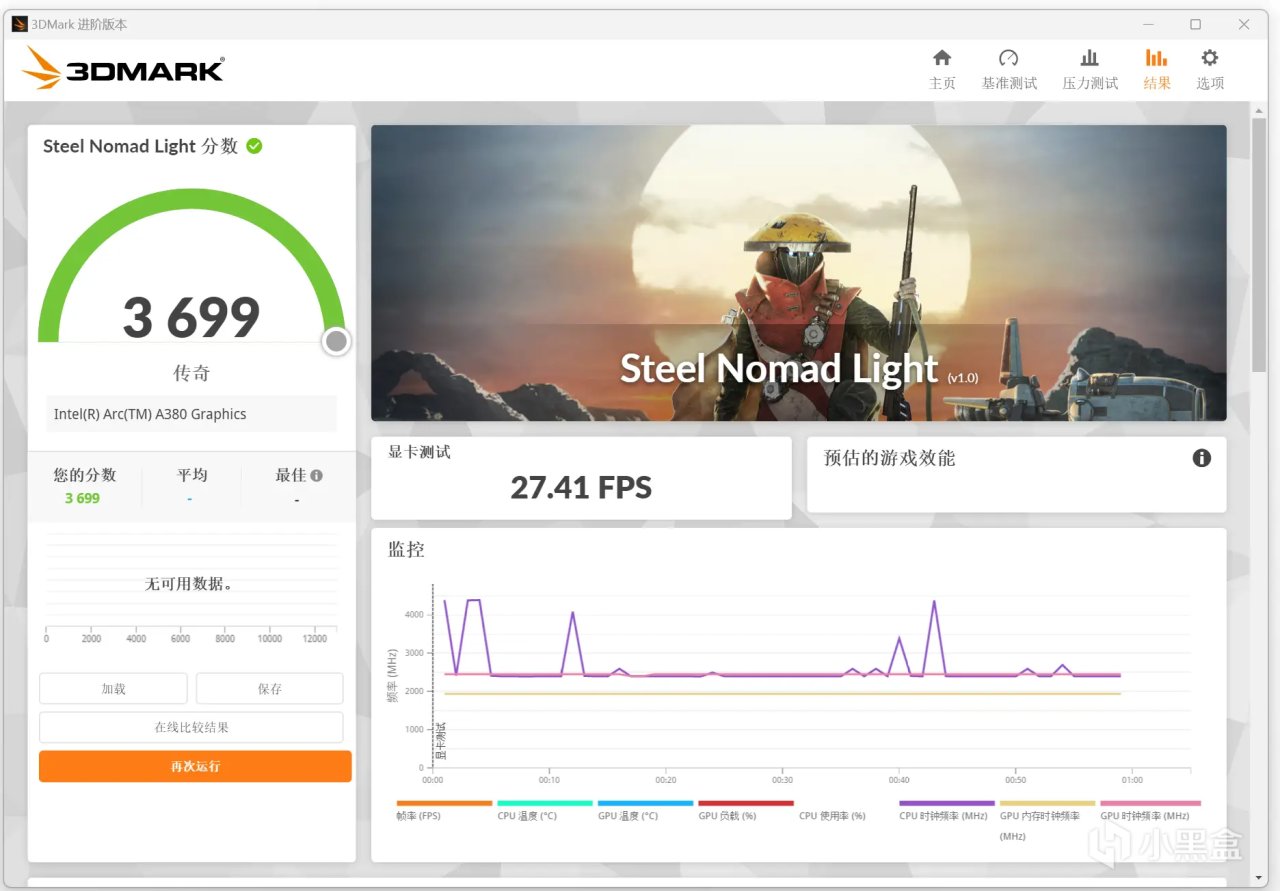Image resolution: width=1280 pixels, height=891 pixels.
Task: Toggle the CPU 温度 (°C) legend entry
Action: 545,810
